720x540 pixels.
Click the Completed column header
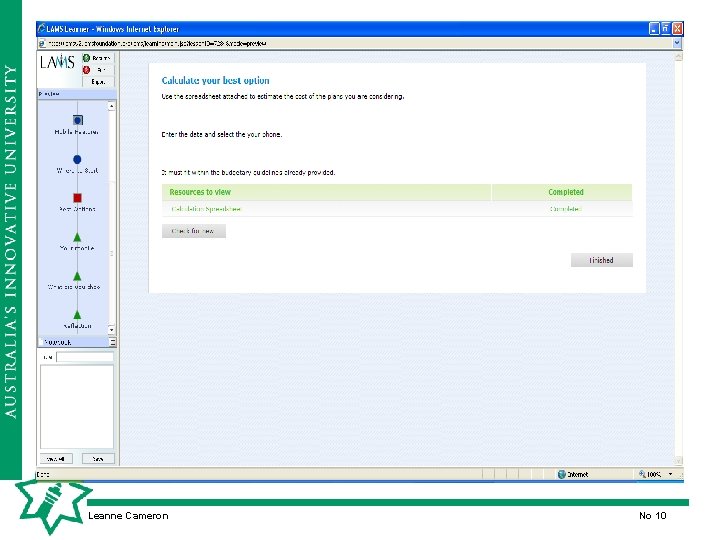566,192
